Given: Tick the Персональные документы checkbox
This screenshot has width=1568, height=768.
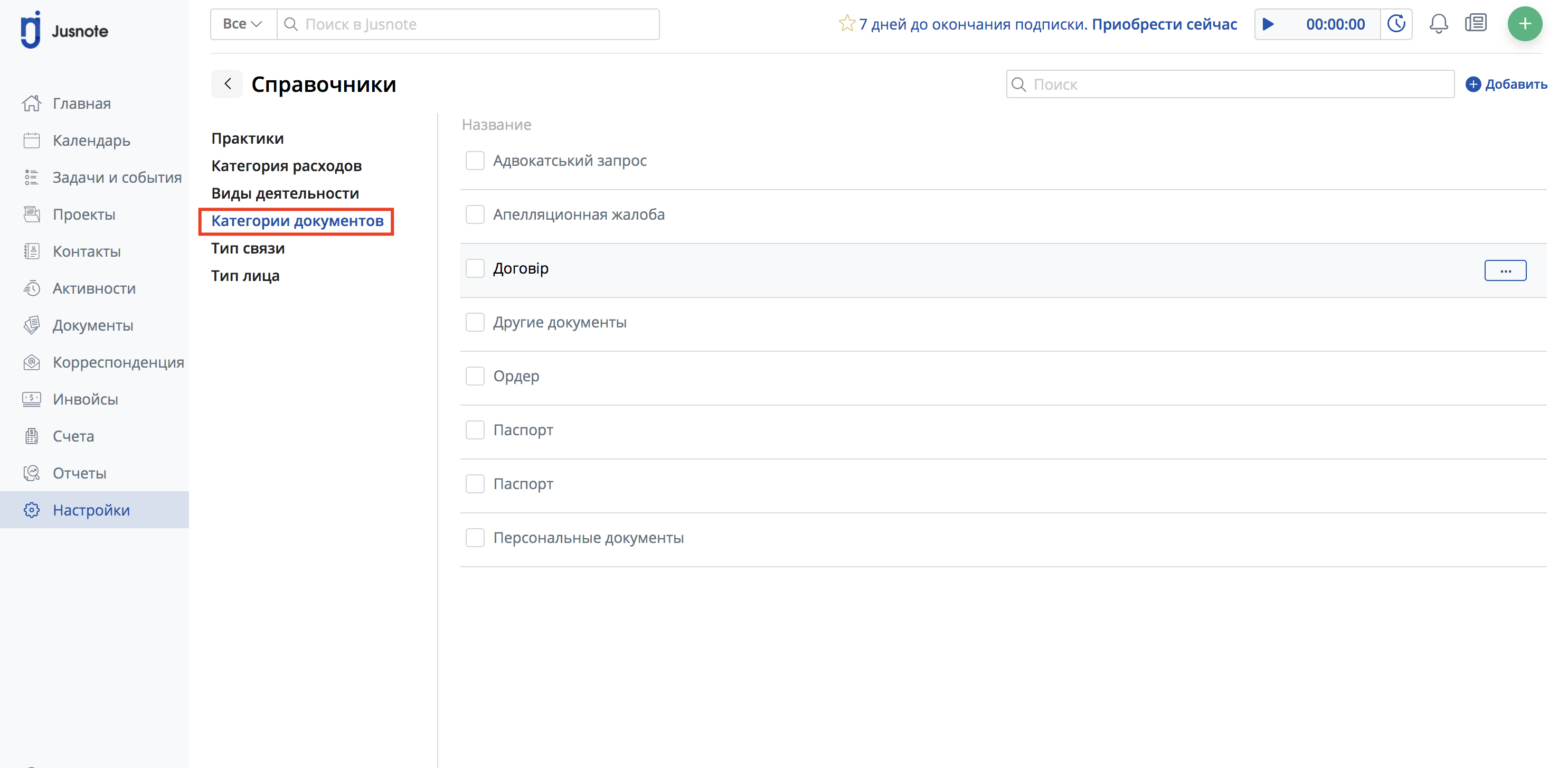Looking at the screenshot, I should pos(475,538).
